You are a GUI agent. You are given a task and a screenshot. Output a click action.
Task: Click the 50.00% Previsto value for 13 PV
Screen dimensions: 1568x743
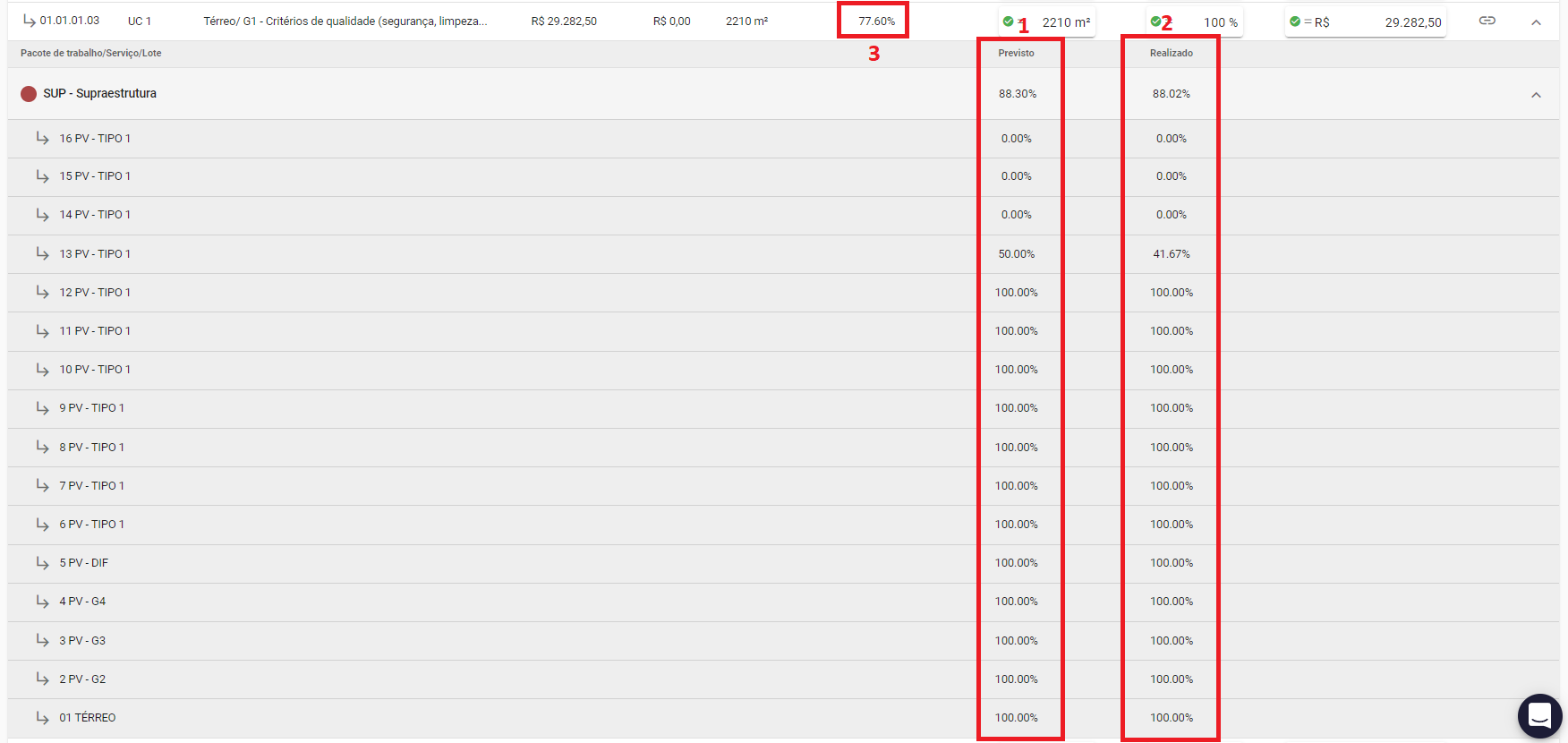click(x=1017, y=253)
